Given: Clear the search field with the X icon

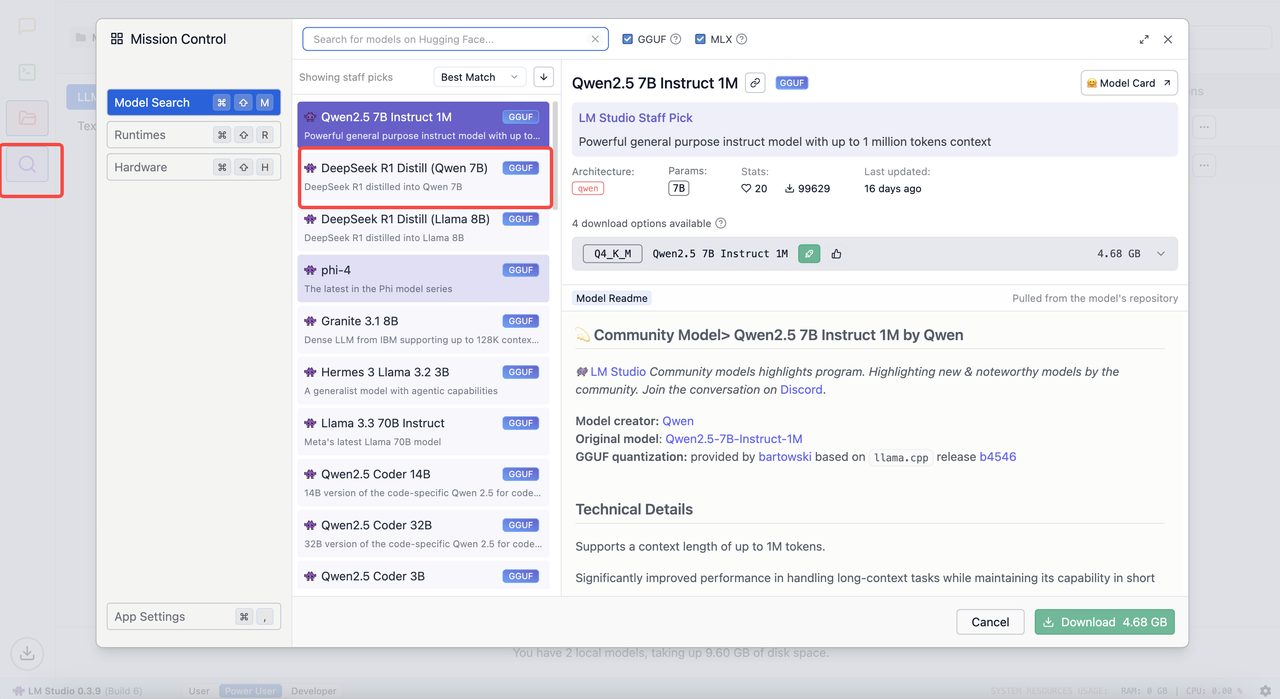Looking at the screenshot, I should (595, 40).
